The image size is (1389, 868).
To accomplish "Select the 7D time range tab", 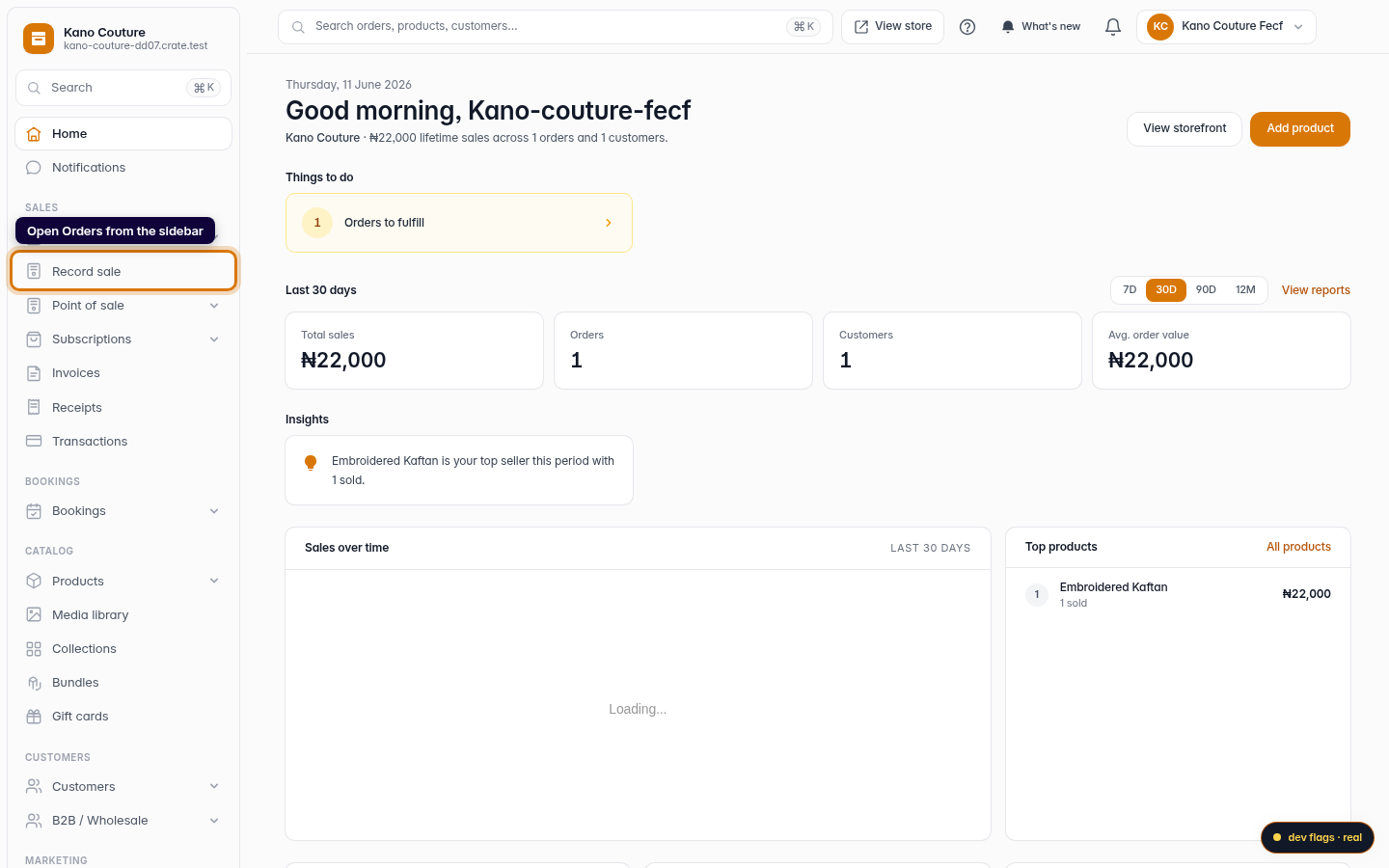I will tap(1130, 290).
